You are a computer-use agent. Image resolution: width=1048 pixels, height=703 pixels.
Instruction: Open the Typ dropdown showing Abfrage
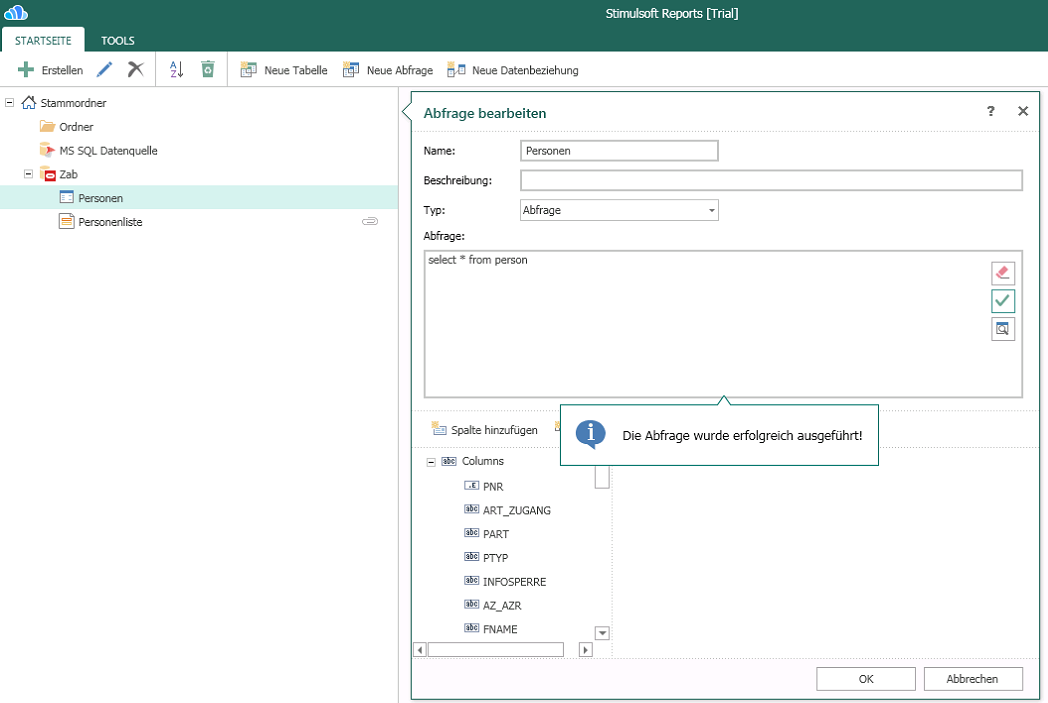pos(619,210)
